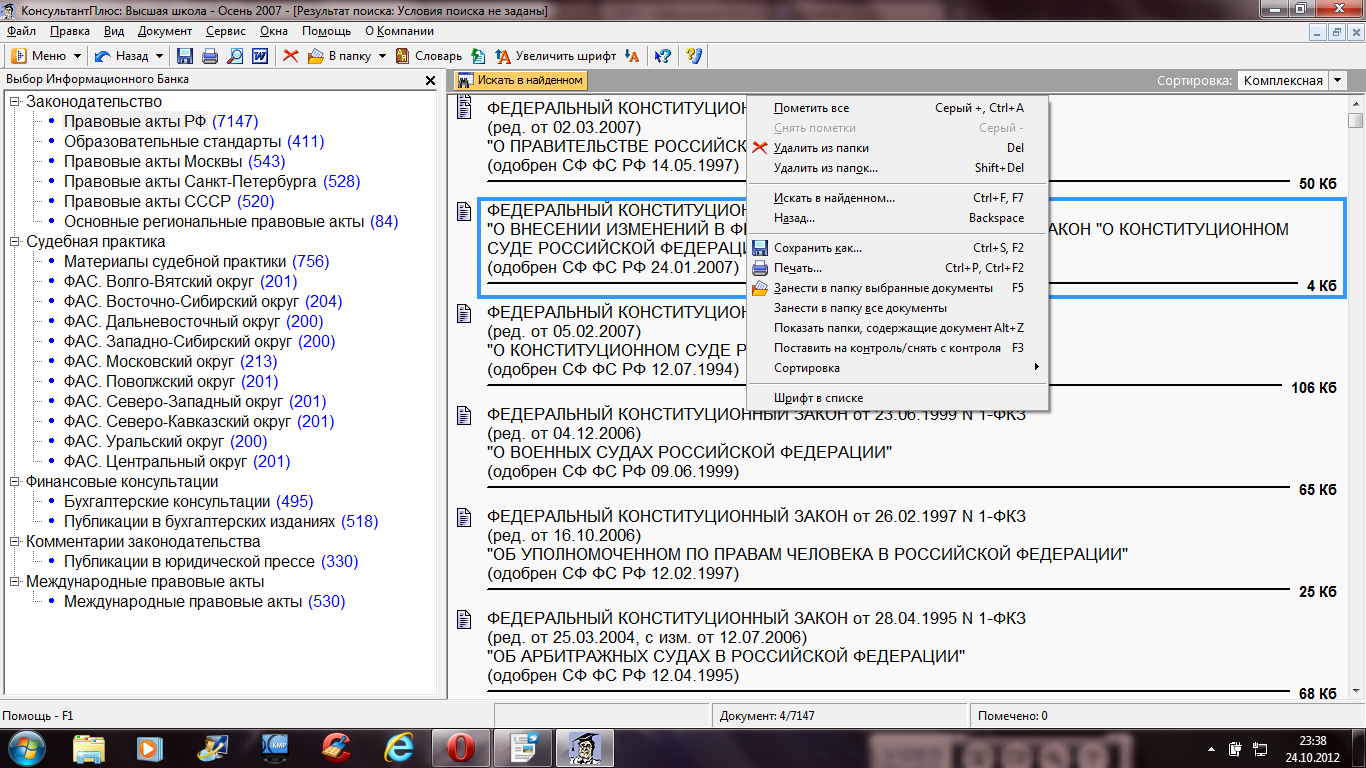Choose Занести в папку выбранные документы
Image resolution: width=1366 pixels, height=768 pixels.
pos(897,288)
